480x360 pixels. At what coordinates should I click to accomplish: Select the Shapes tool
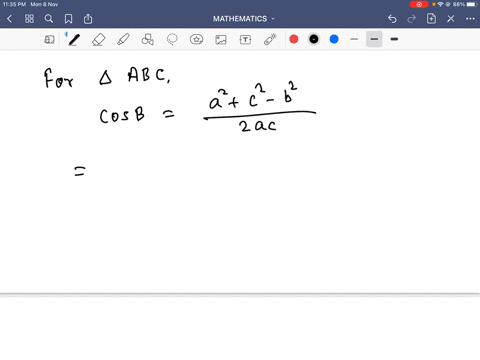[x=148, y=40]
